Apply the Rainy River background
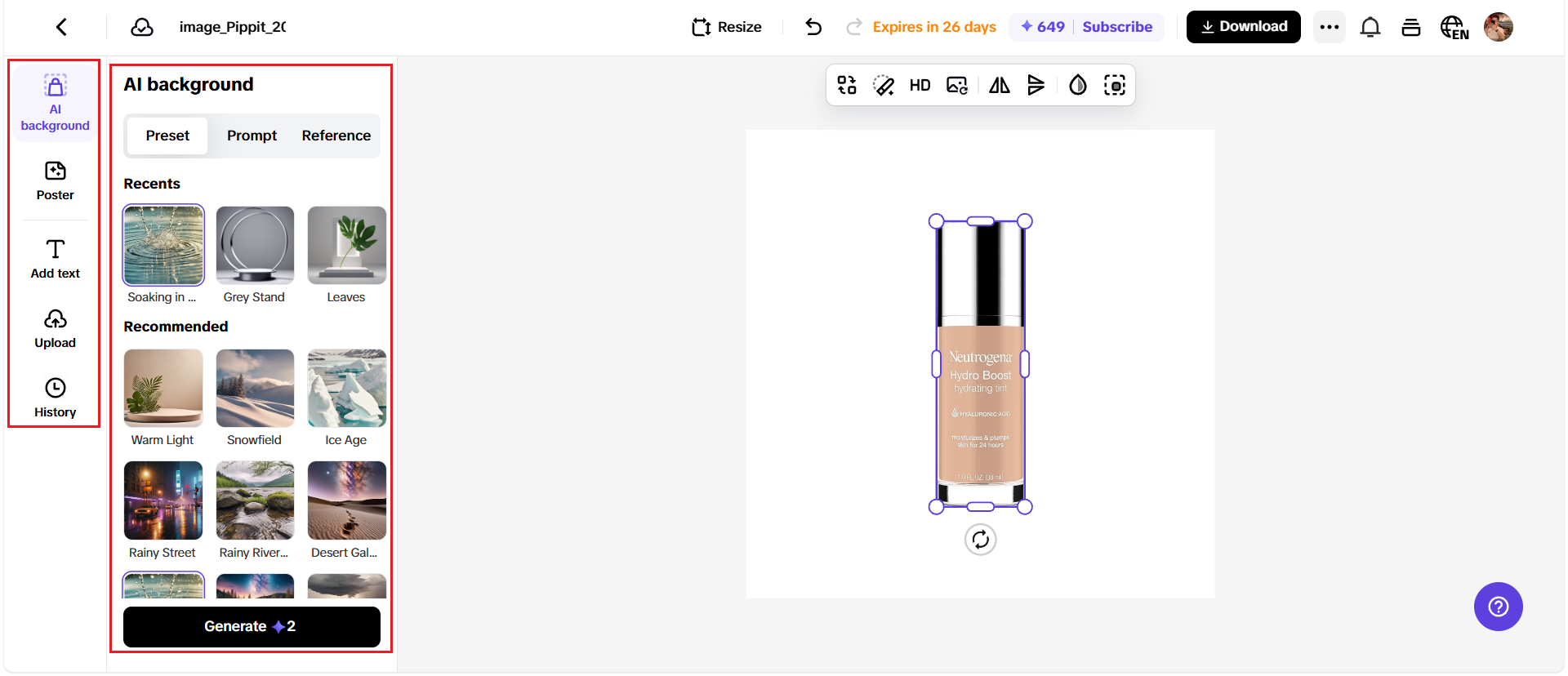 [255, 500]
